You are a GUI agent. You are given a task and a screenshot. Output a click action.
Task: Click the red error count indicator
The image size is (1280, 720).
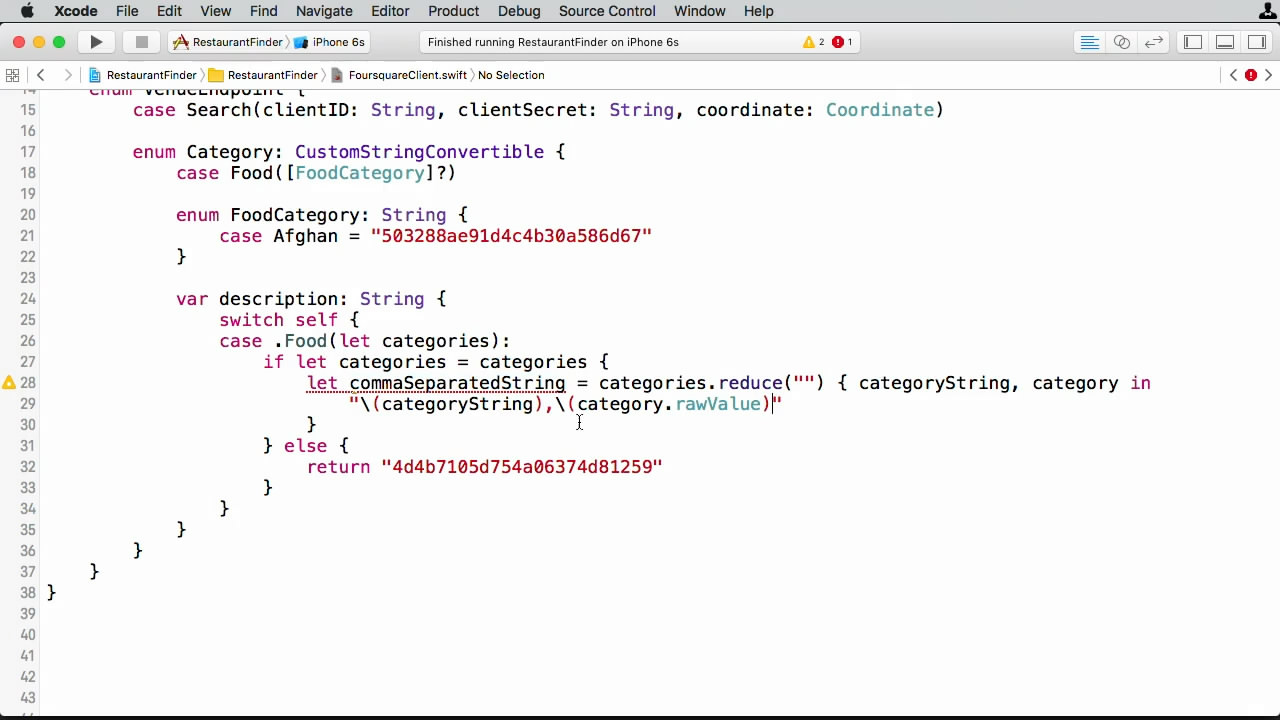[842, 42]
